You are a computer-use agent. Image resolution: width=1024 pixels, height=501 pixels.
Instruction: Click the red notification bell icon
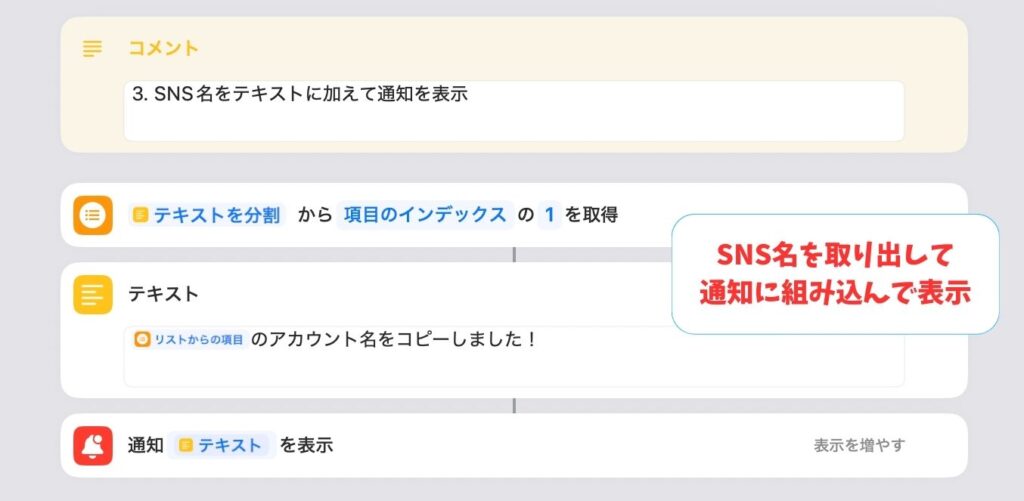(x=93, y=445)
